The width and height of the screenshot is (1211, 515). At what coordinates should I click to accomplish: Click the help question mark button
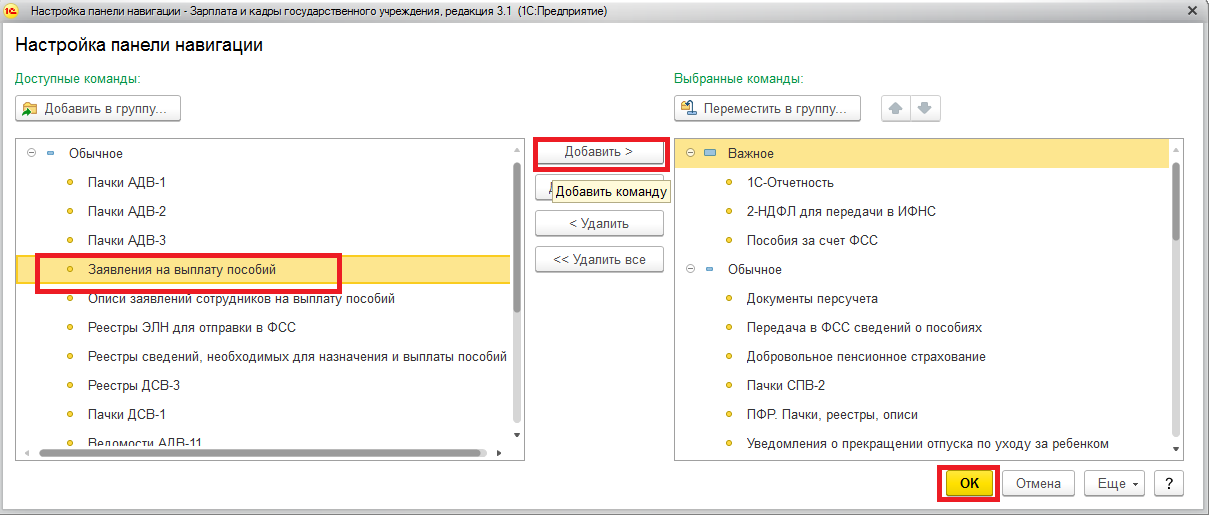coord(1169,483)
